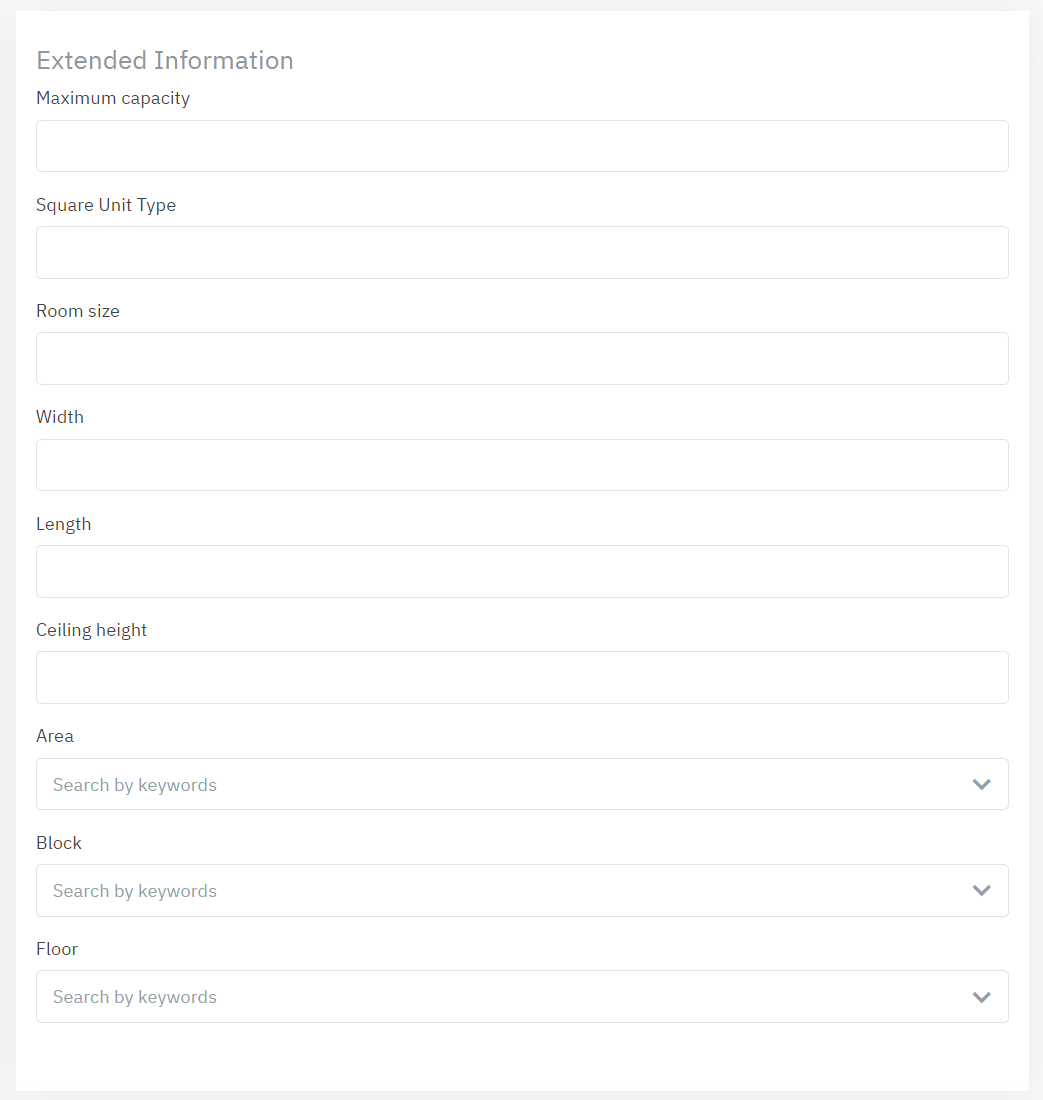Click the 'Square Unit Type' label text
This screenshot has width=1043, height=1100.
(x=106, y=205)
